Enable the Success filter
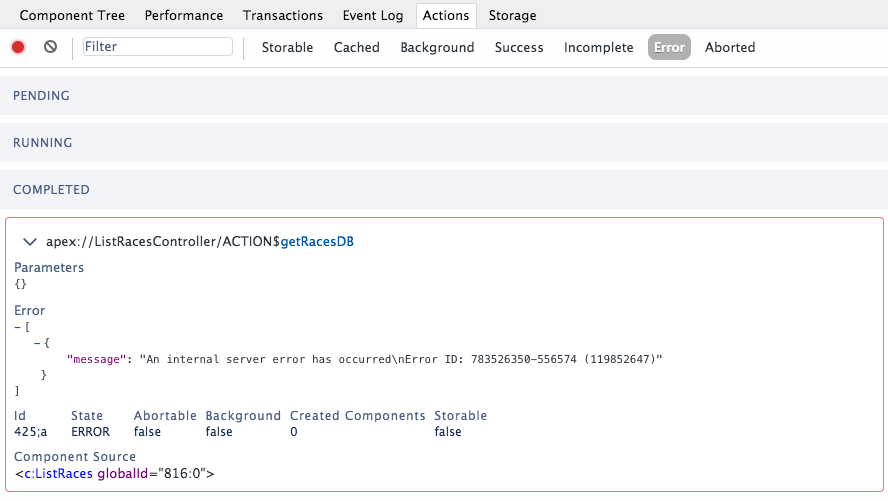The image size is (888, 501). [519, 48]
